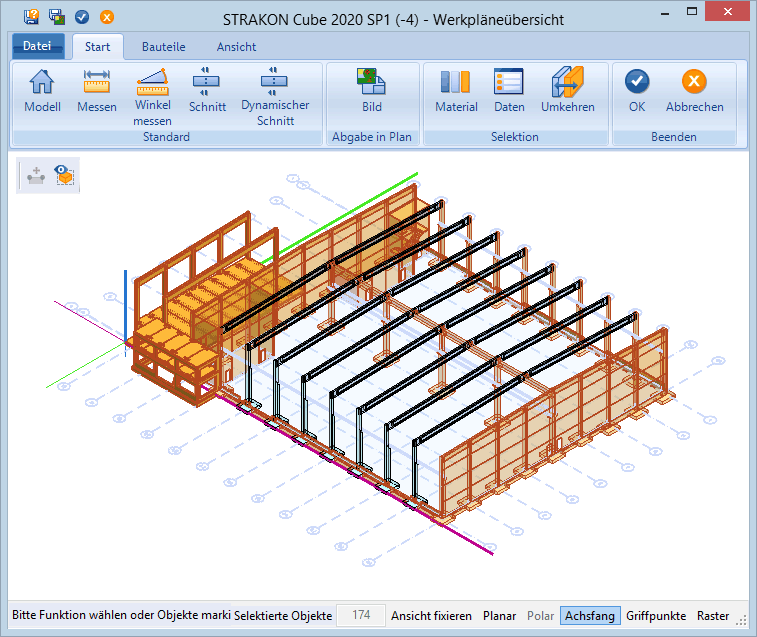Enable Planar mode in status bar
Viewport: 757px width, 637px height.
[500, 616]
